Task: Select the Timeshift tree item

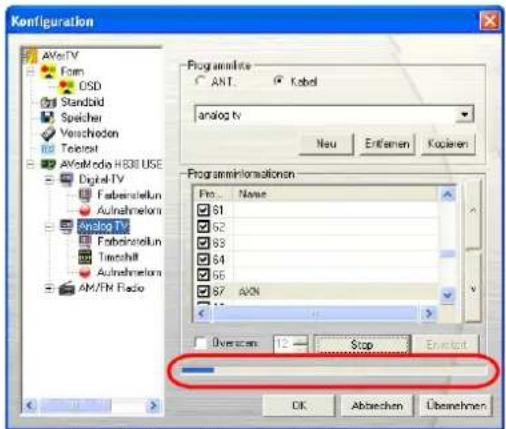Action: (x=118, y=257)
